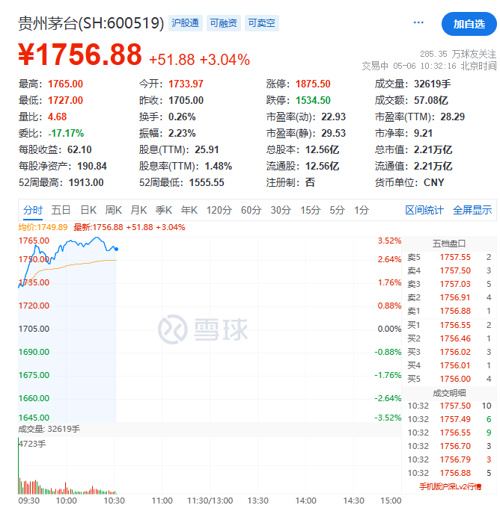This screenshot has width=500, height=508.
Task: Click the latest price dot on chart
Action: coord(116,249)
